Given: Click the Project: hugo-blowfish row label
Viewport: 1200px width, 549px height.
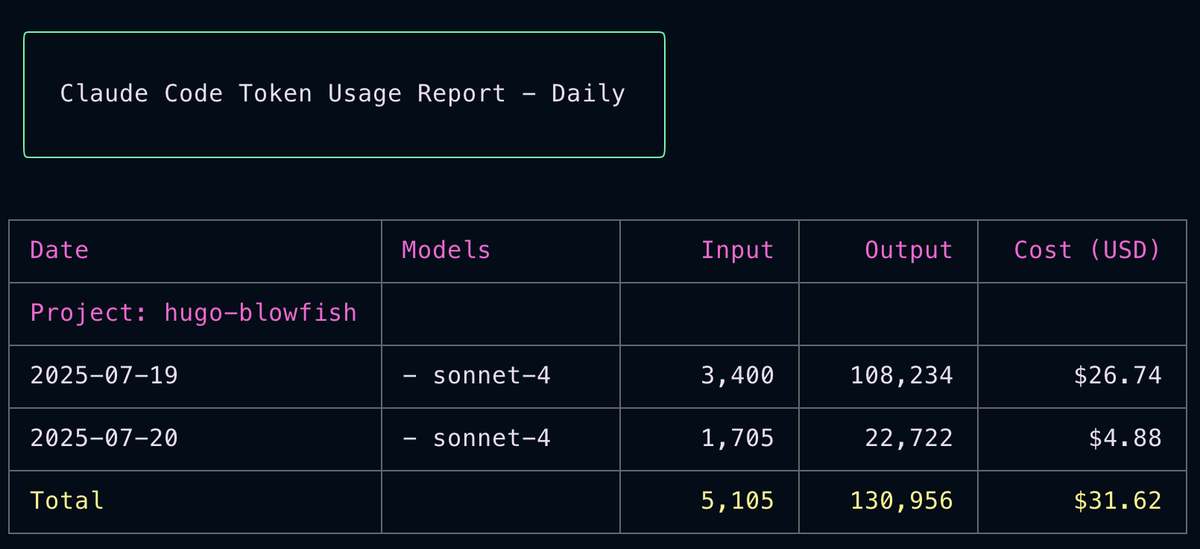Looking at the screenshot, I should [x=193, y=313].
